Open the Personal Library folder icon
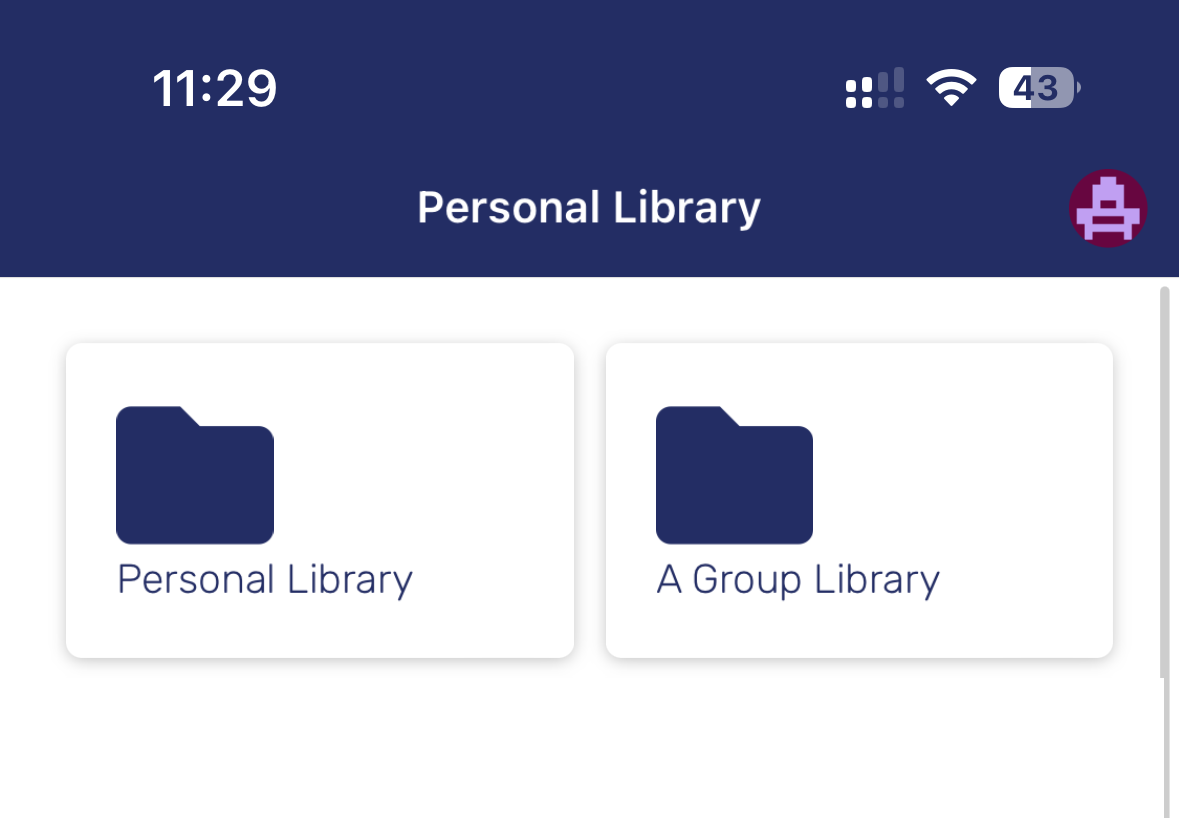 [195, 475]
